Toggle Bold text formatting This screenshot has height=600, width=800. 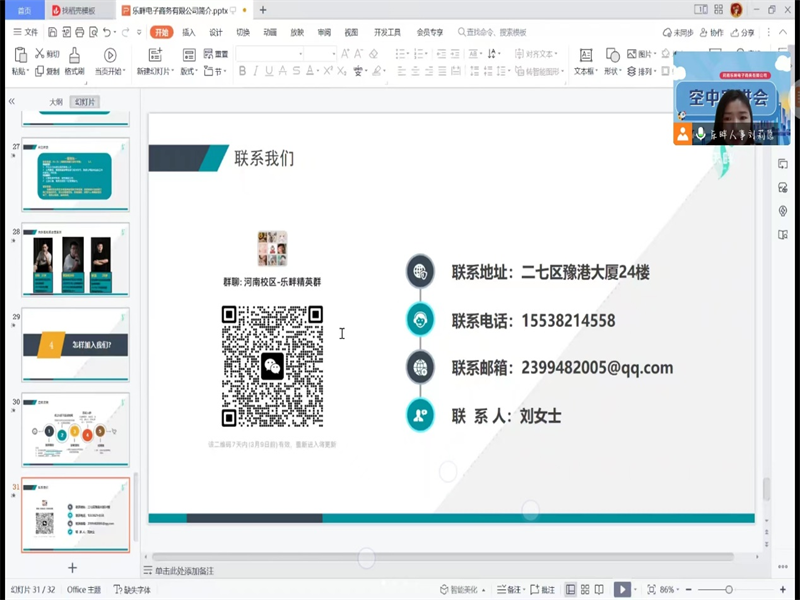pyautogui.click(x=242, y=71)
